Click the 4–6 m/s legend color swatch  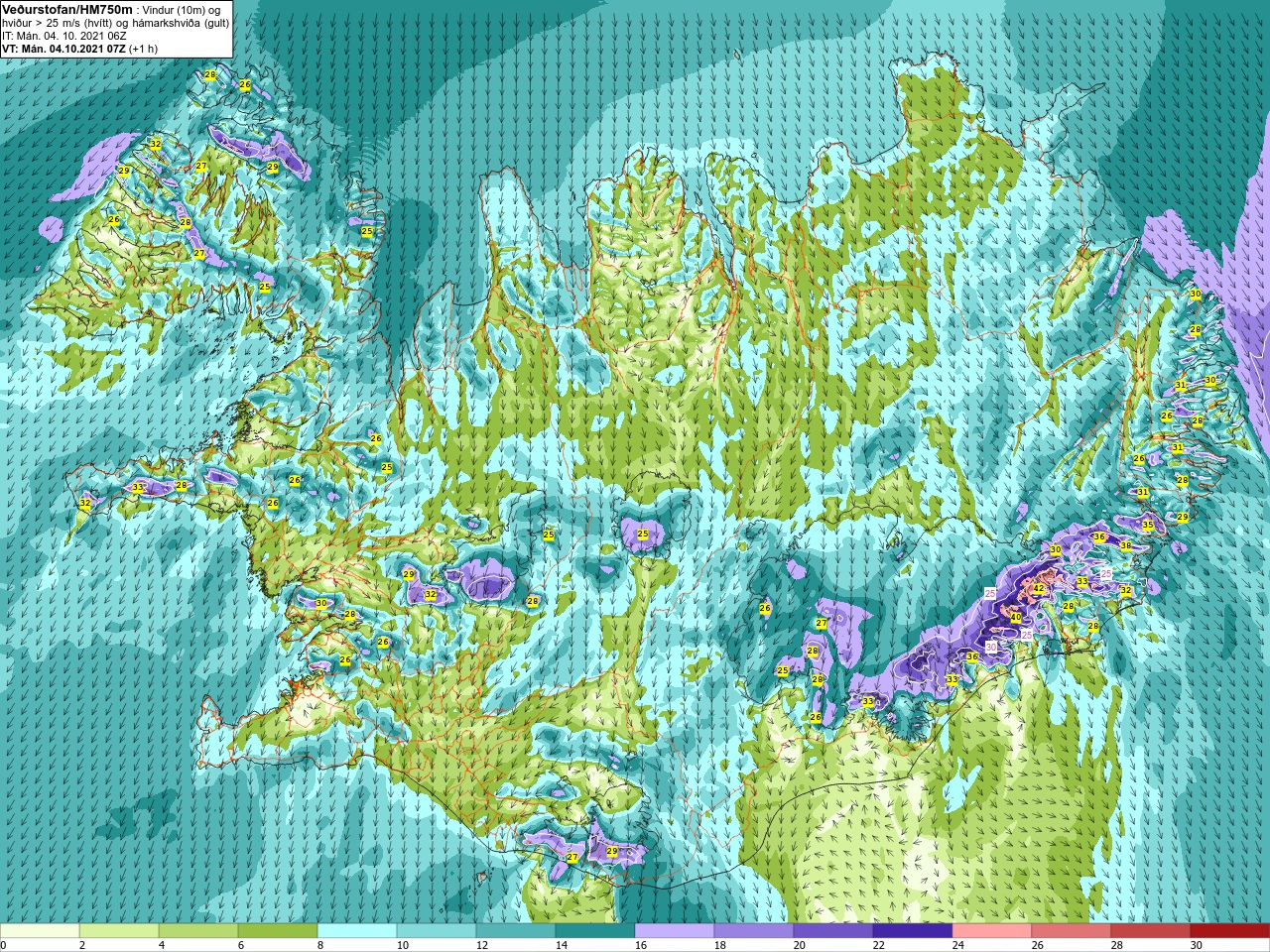click(198, 931)
